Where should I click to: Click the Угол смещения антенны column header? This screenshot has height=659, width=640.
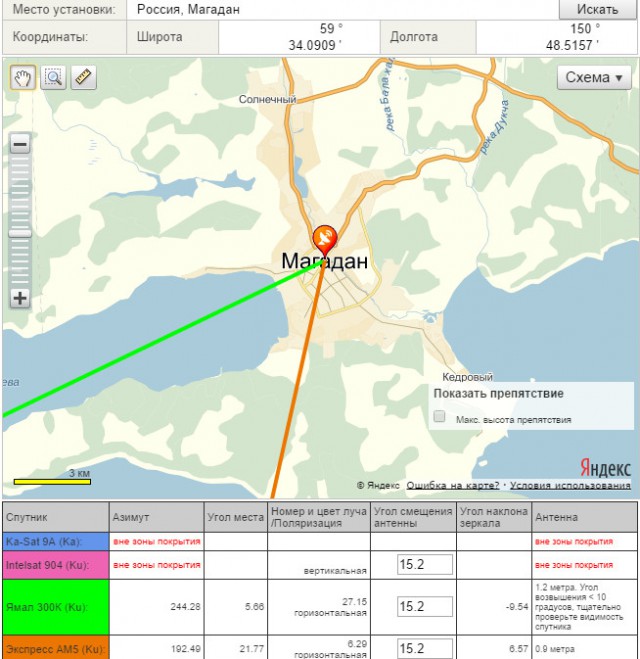413,517
